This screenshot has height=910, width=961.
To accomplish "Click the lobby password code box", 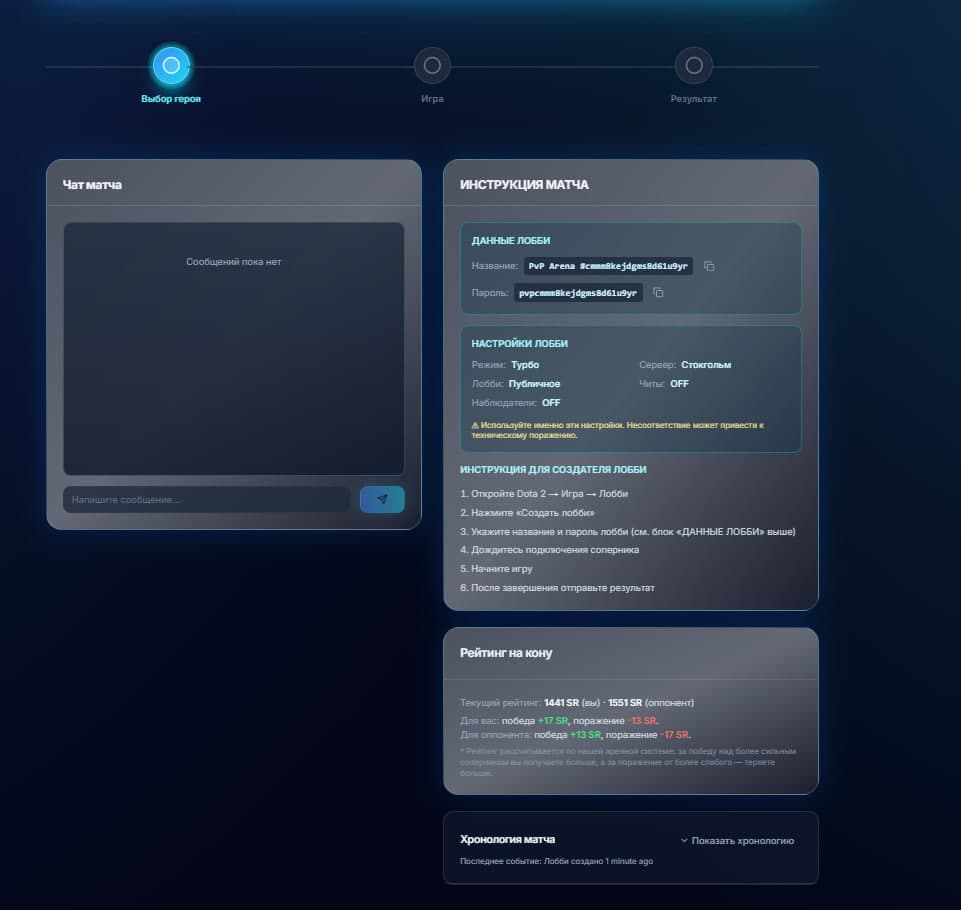I will [578, 293].
